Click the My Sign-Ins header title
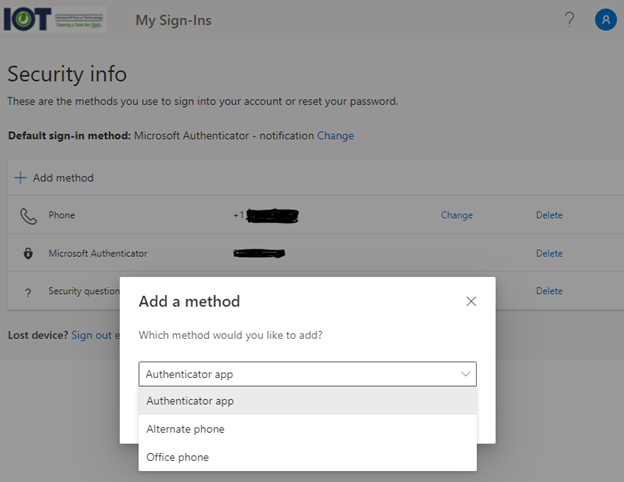This screenshot has width=624, height=482. (173, 20)
